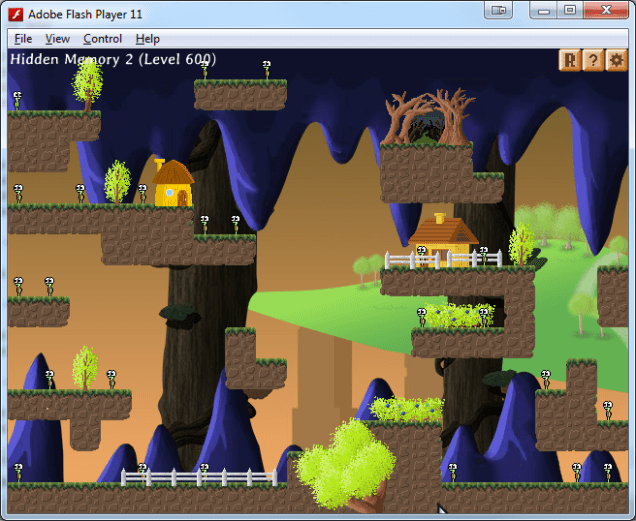The height and width of the screenshot is (521, 636).
Task: Open the question mark help icon
Action: pos(593,61)
